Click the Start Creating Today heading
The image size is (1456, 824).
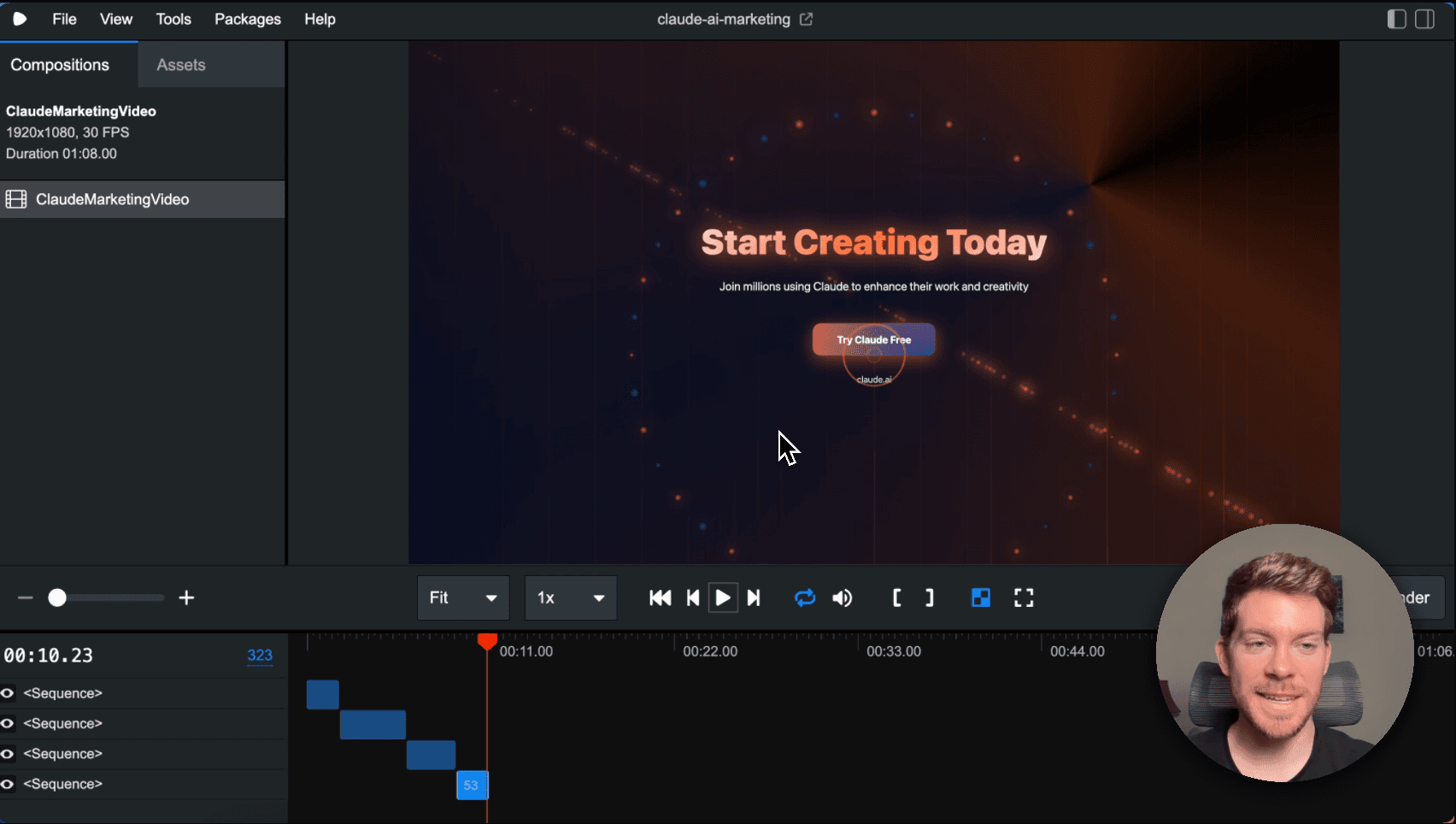click(873, 242)
